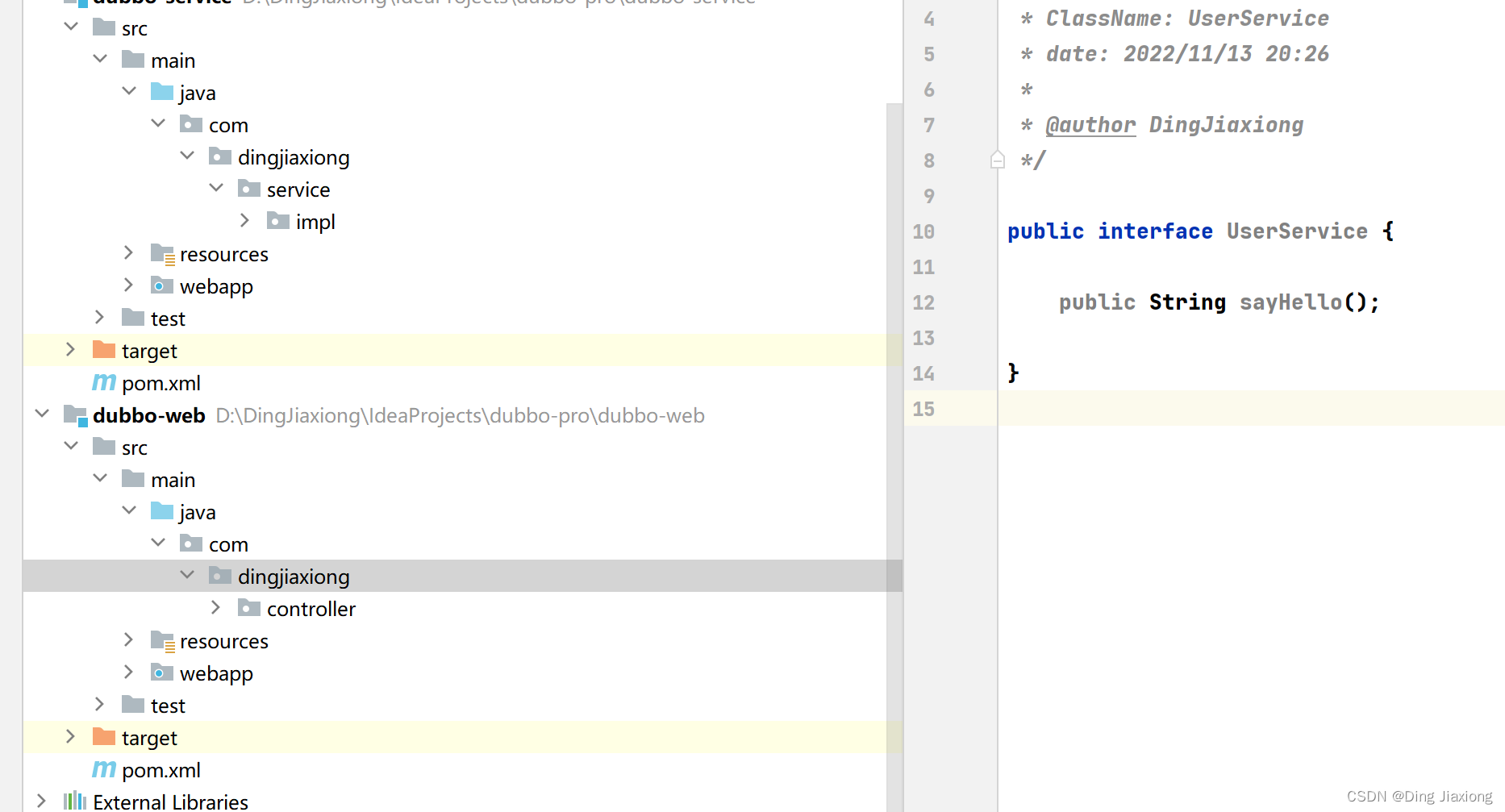Select dubbo-web pom.xml file

click(x=161, y=770)
